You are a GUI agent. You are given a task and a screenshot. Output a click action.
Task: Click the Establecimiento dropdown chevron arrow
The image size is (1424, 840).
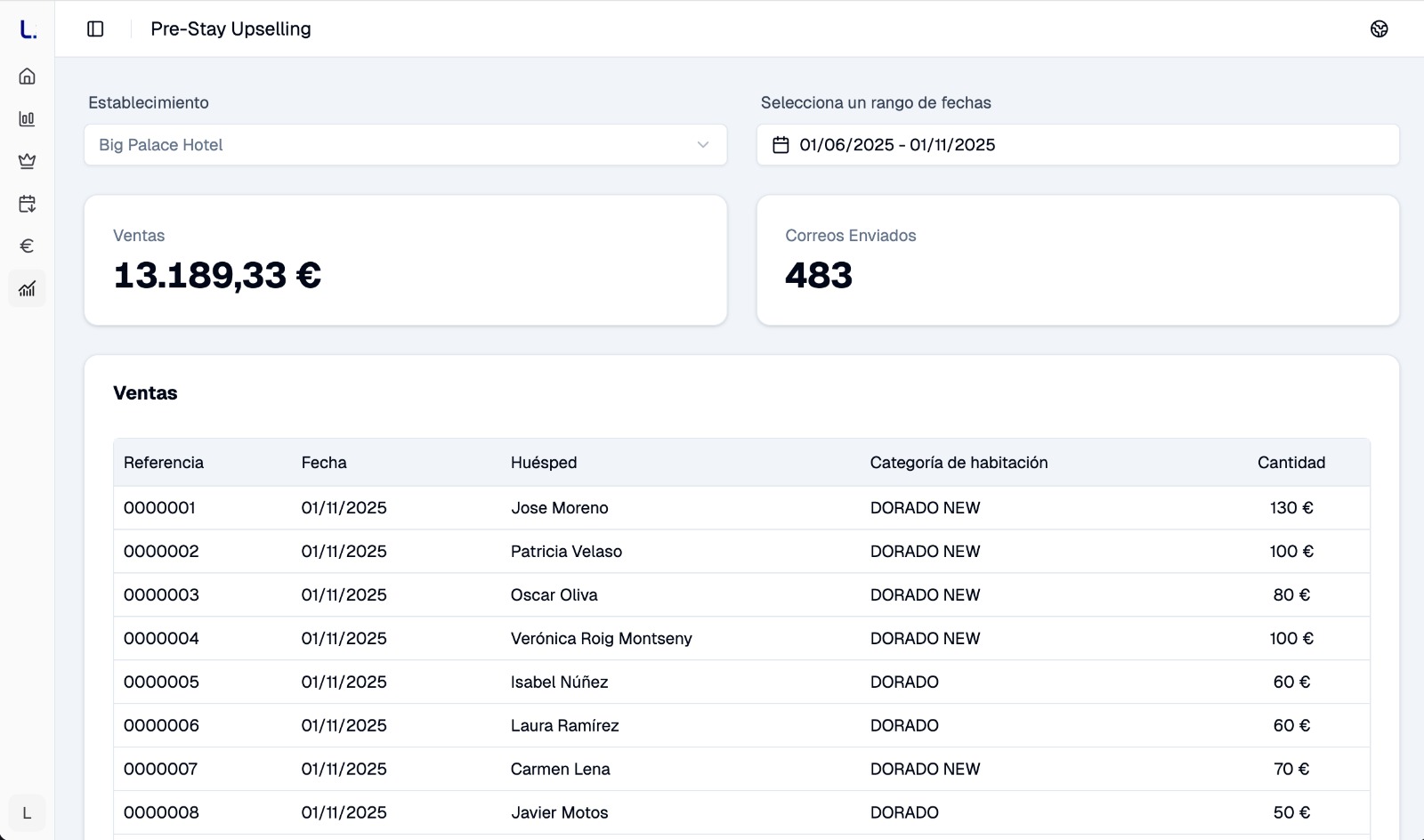[703, 145]
